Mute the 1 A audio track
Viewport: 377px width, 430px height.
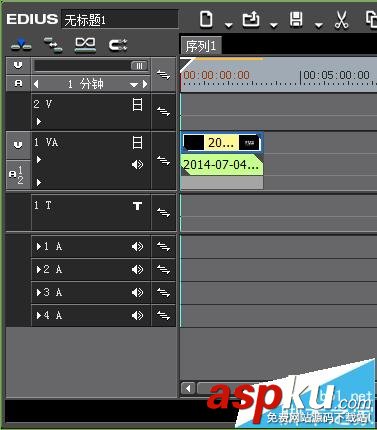137,247
